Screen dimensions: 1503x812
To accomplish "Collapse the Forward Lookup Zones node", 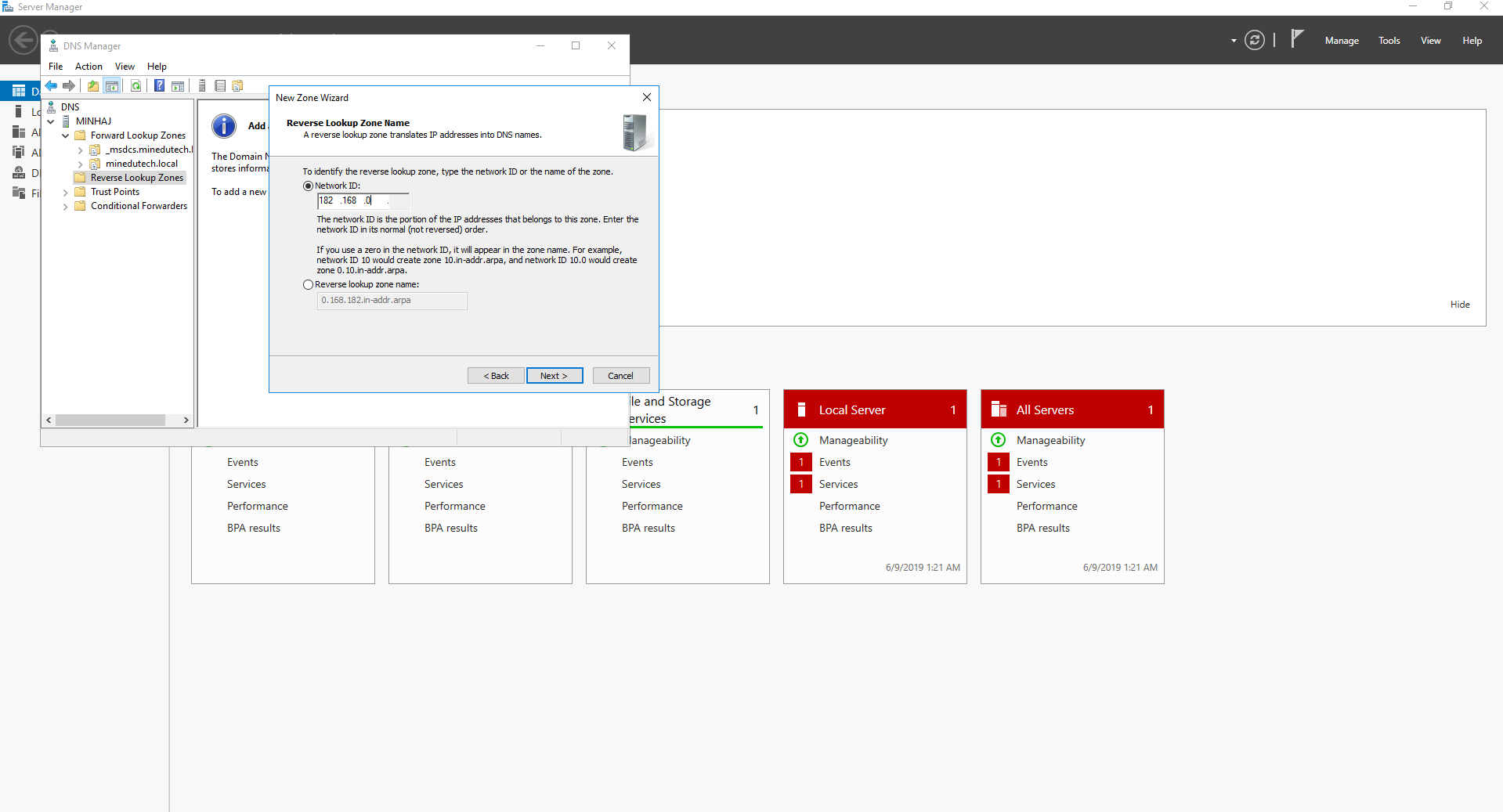I will 66,135.
